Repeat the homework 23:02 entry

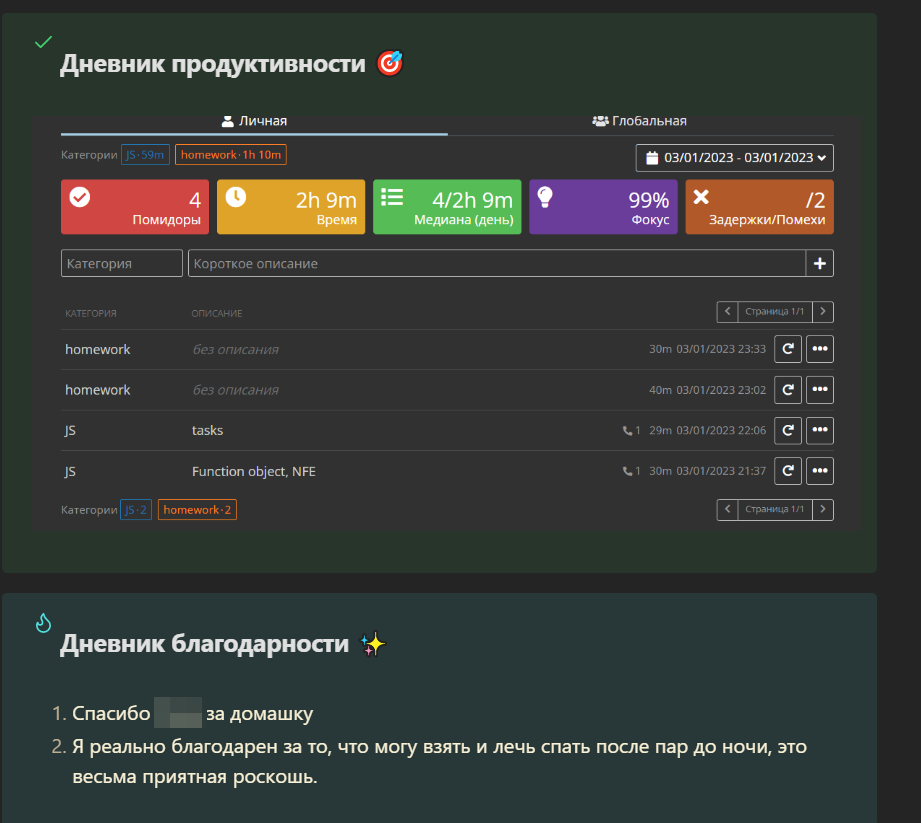coord(788,389)
